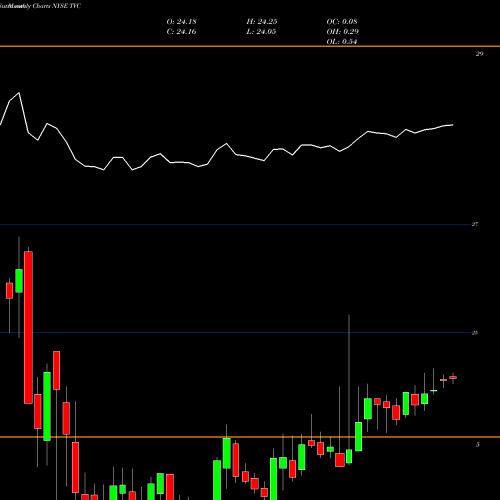Screen dimensions: 500x500
Task: Select the highest peak of the white line
Action: [19, 93]
